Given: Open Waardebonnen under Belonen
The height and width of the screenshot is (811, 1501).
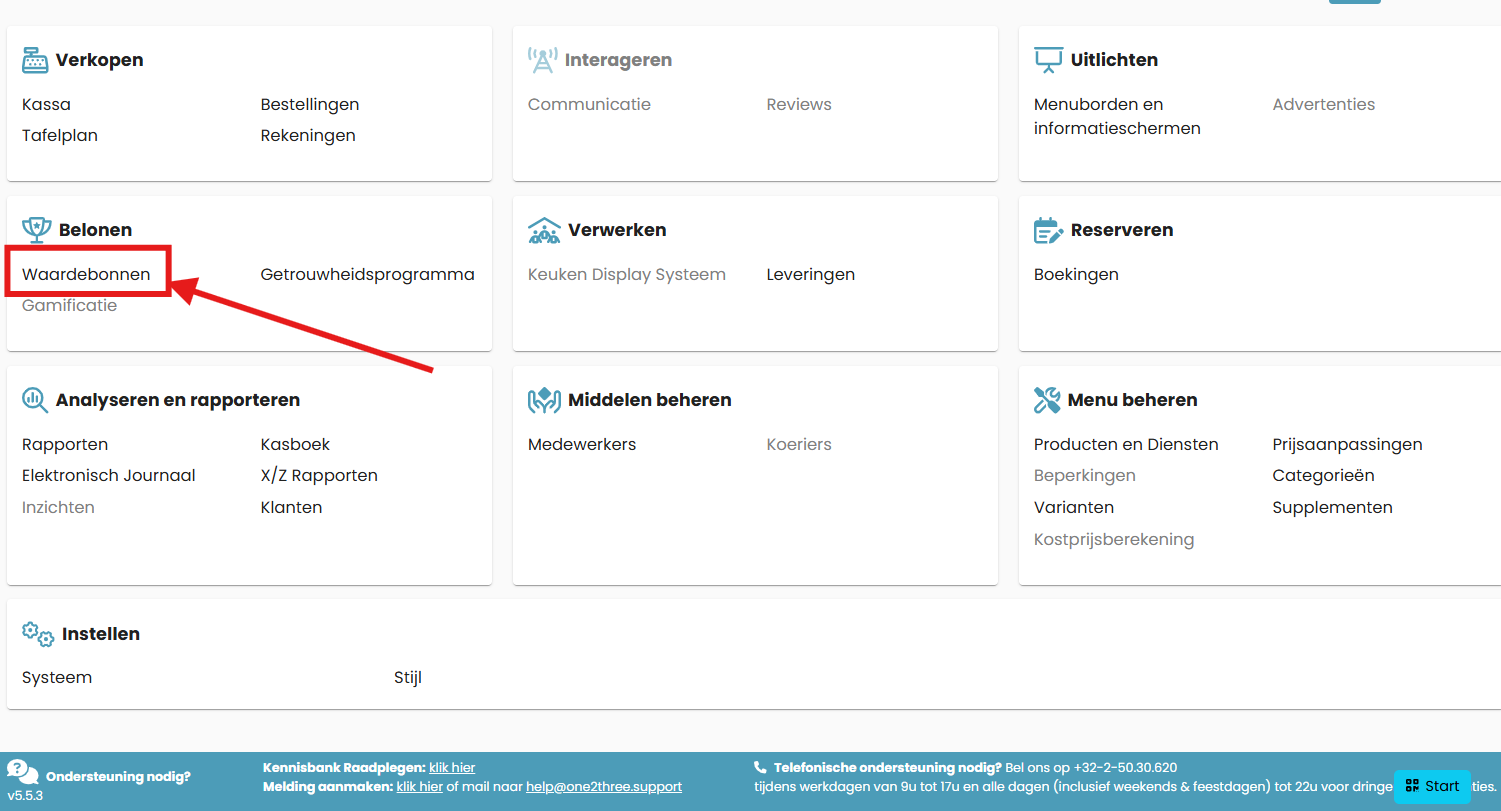Looking at the screenshot, I should (86, 274).
